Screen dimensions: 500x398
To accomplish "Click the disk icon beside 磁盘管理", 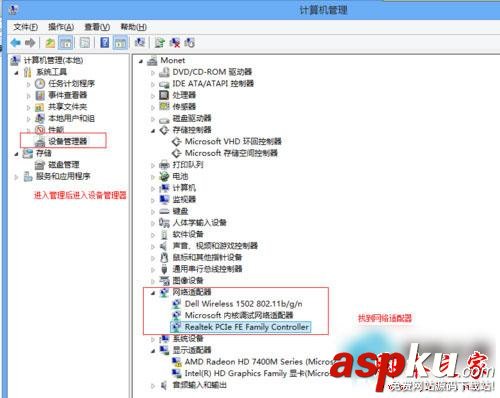I will point(40,165).
